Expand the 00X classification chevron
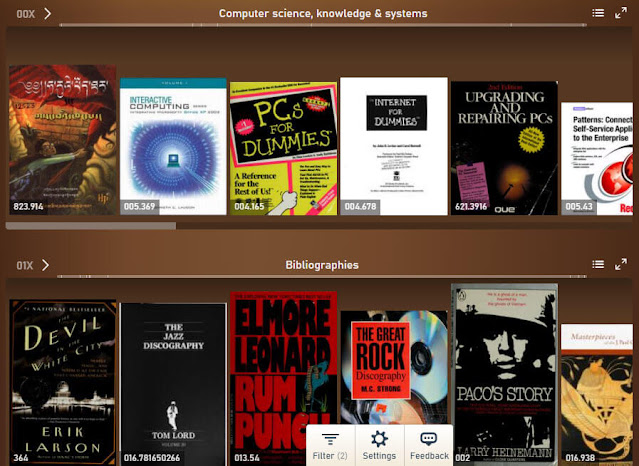 (x=48, y=13)
